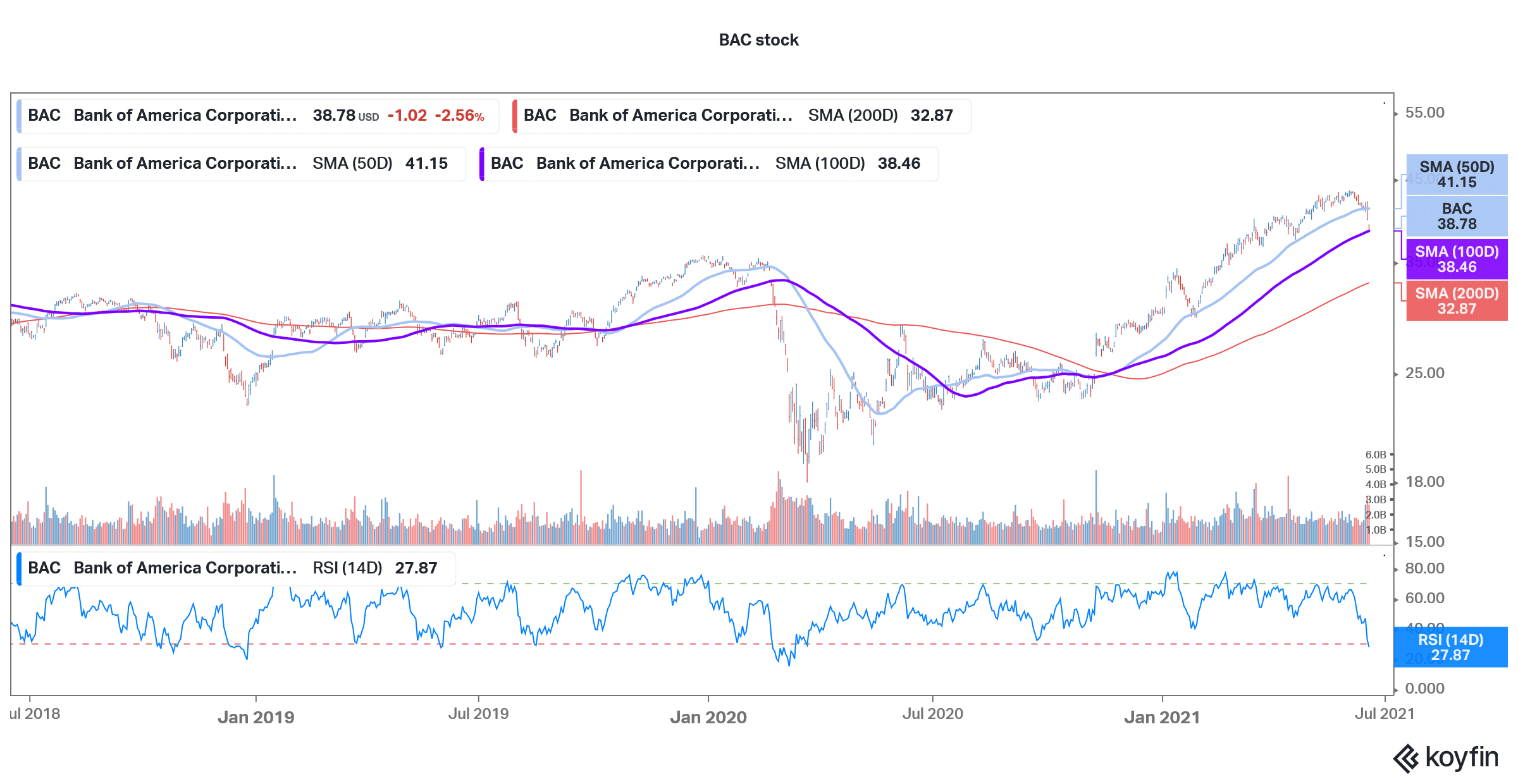Click the Jan 2020 date axis label
Viewport: 1518px width, 784px height.
pyautogui.click(x=708, y=717)
